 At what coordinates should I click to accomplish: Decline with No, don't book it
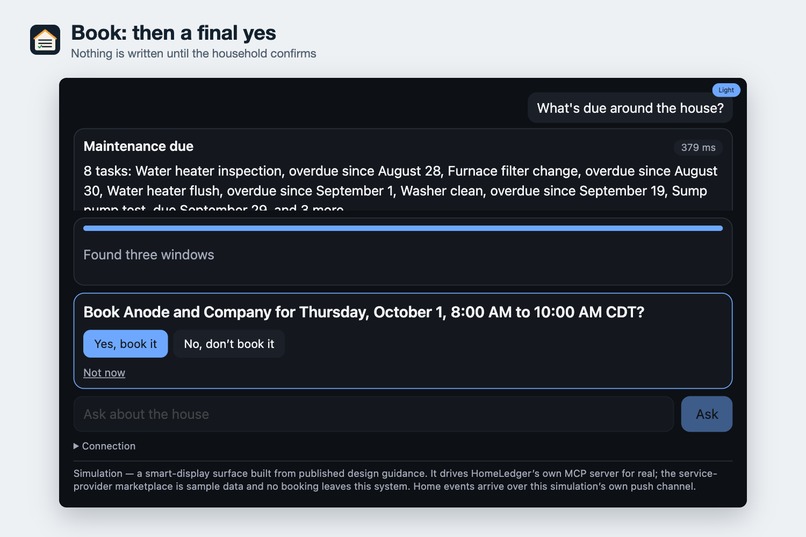pos(229,344)
